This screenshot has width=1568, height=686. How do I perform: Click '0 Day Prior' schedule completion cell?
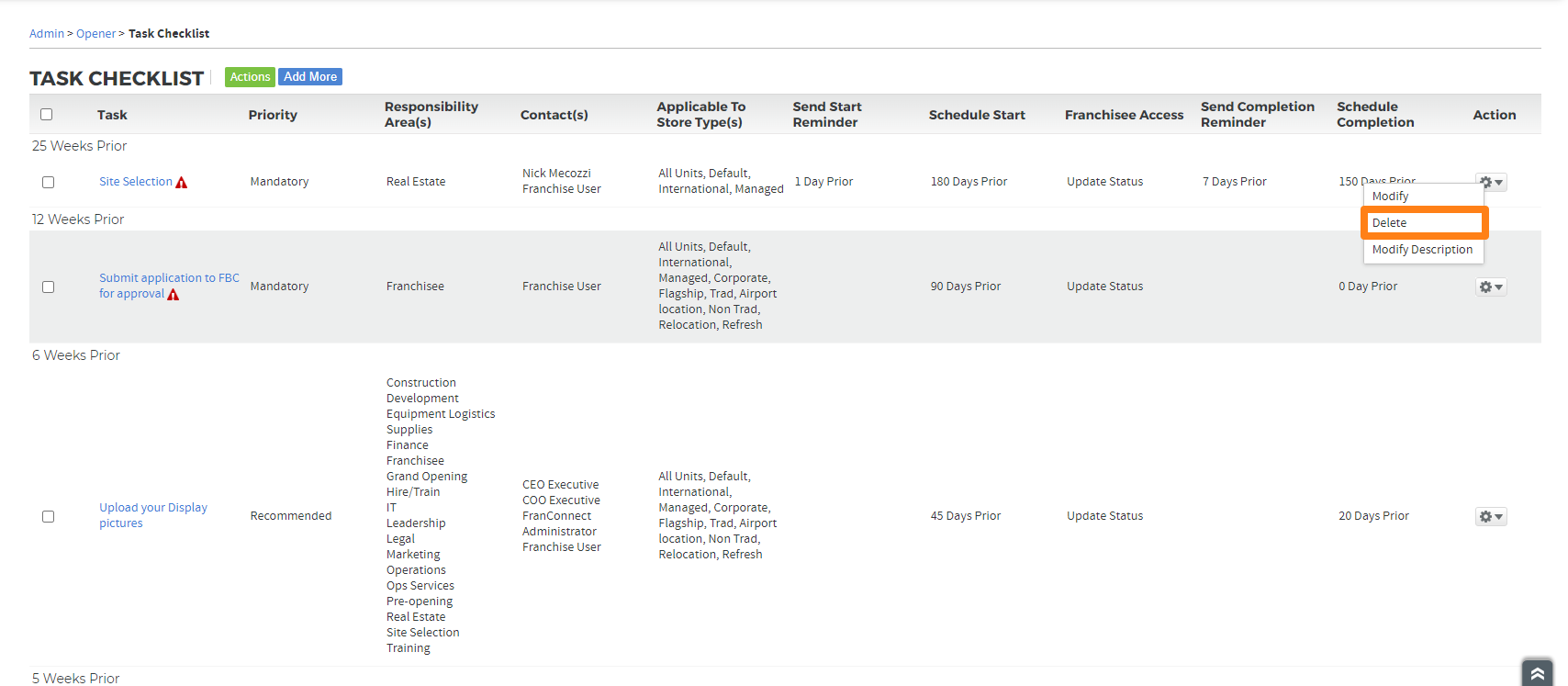1368,287
